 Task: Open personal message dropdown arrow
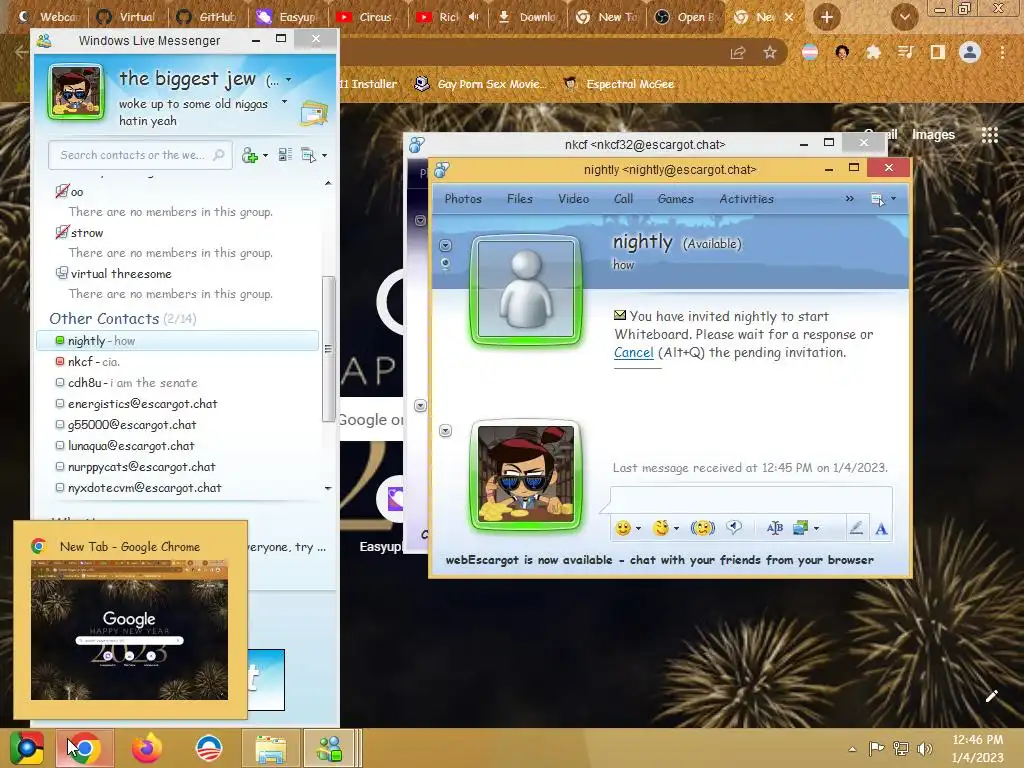point(284,102)
